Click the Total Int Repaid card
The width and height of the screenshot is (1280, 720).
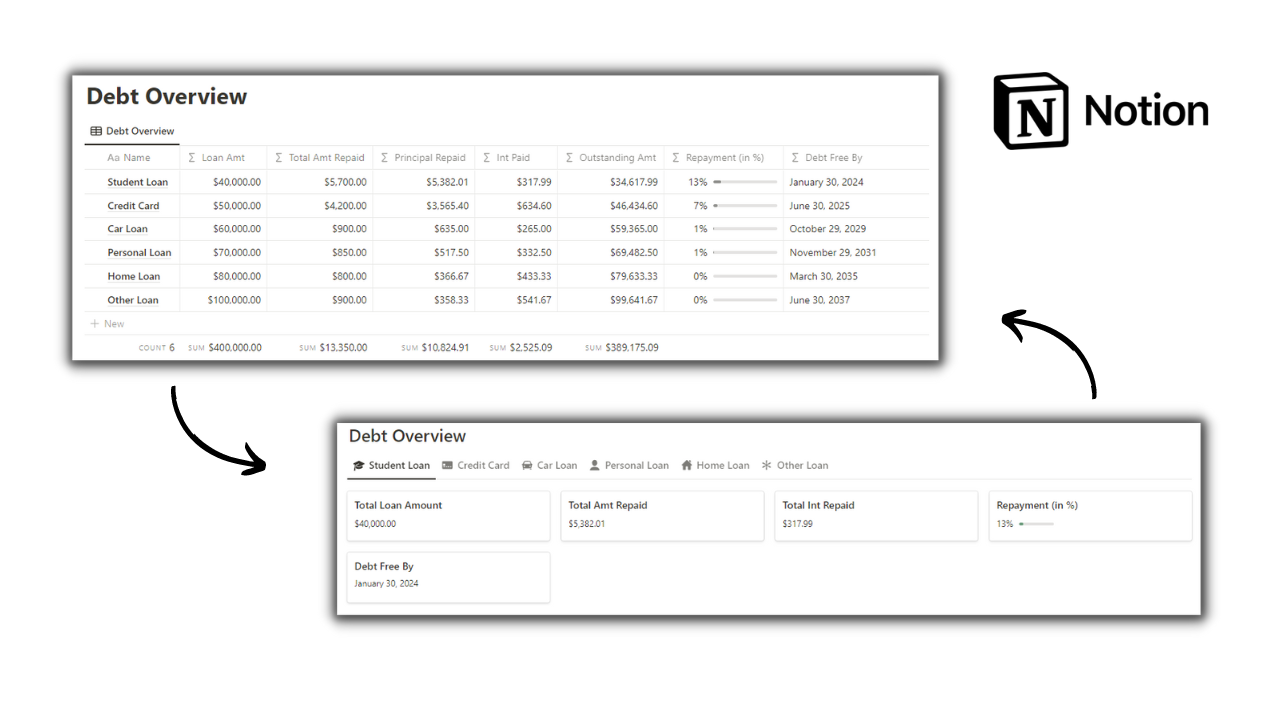point(876,516)
